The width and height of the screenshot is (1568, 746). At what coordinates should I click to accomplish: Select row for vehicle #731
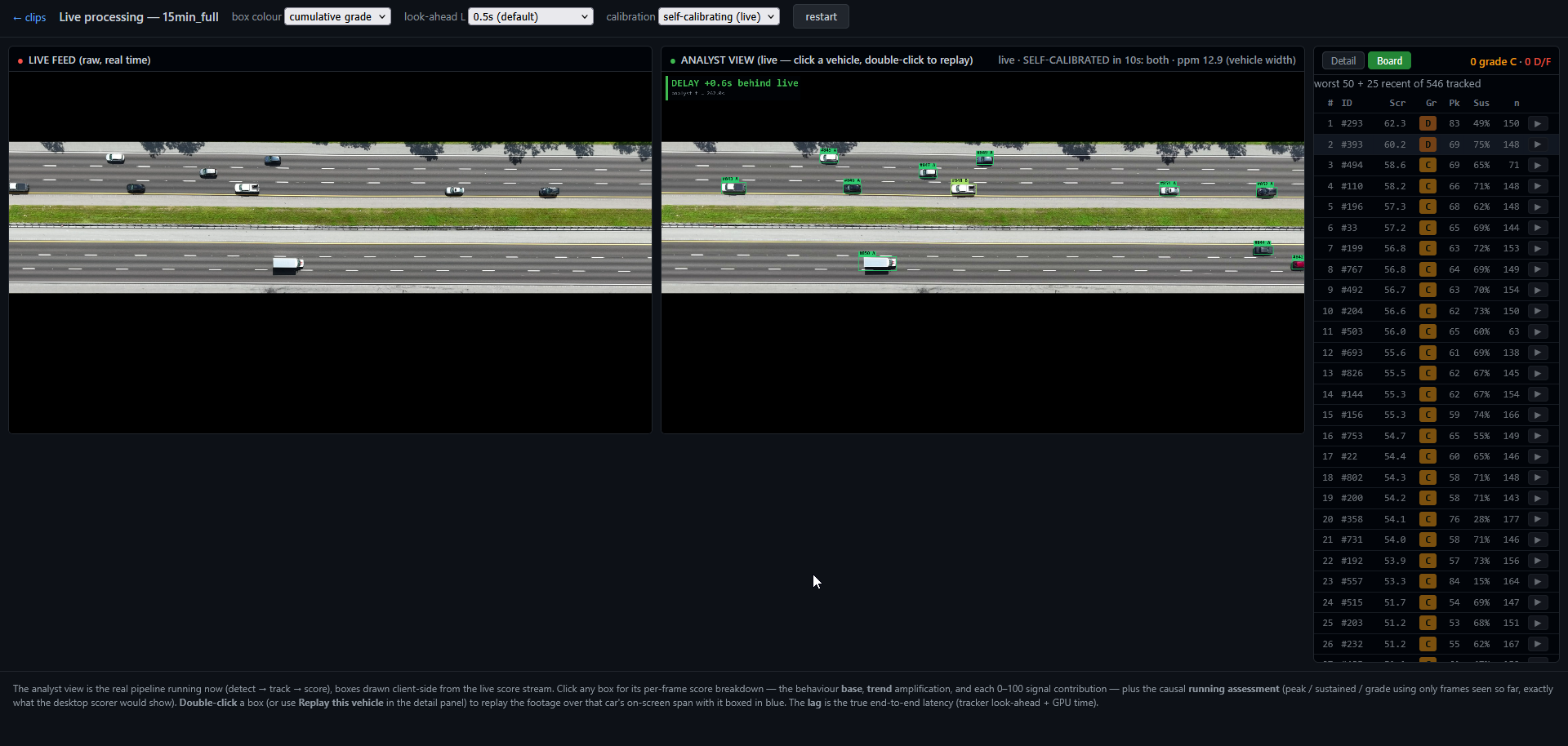coord(1436,540)
